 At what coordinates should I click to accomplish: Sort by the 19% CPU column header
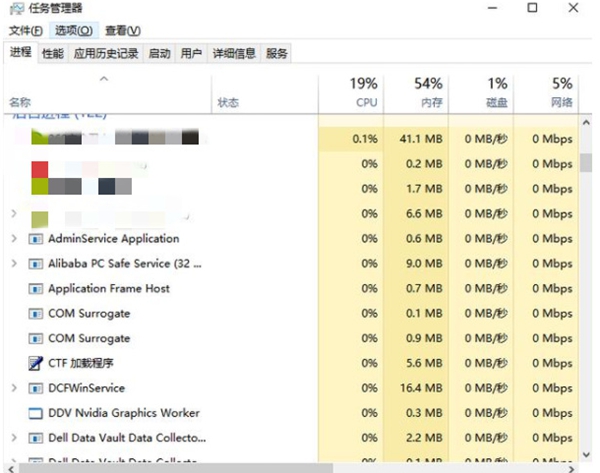pos(351,94)
